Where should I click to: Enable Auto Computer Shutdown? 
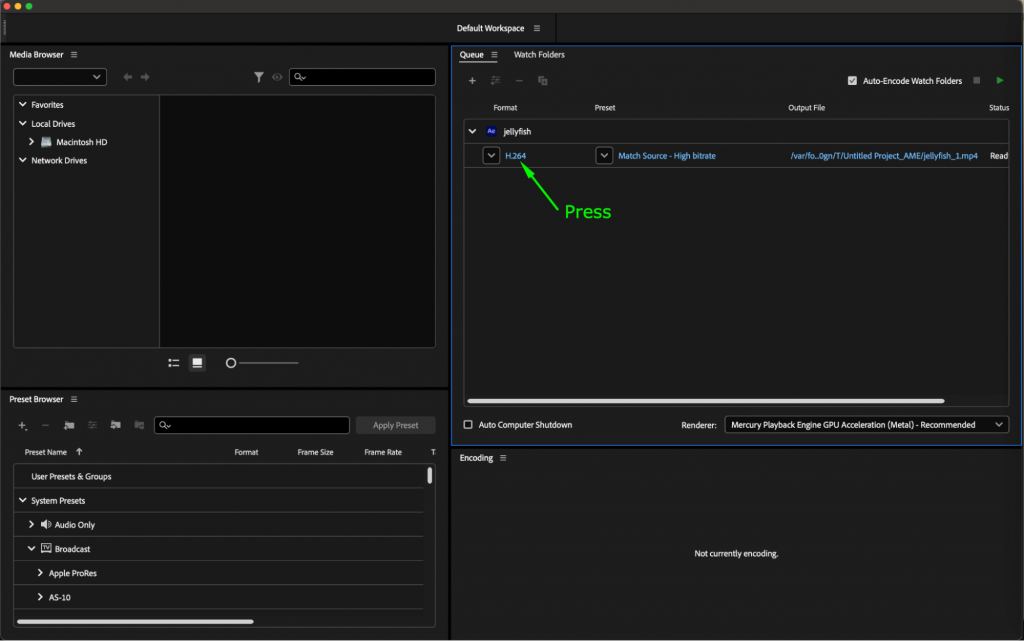466,424
